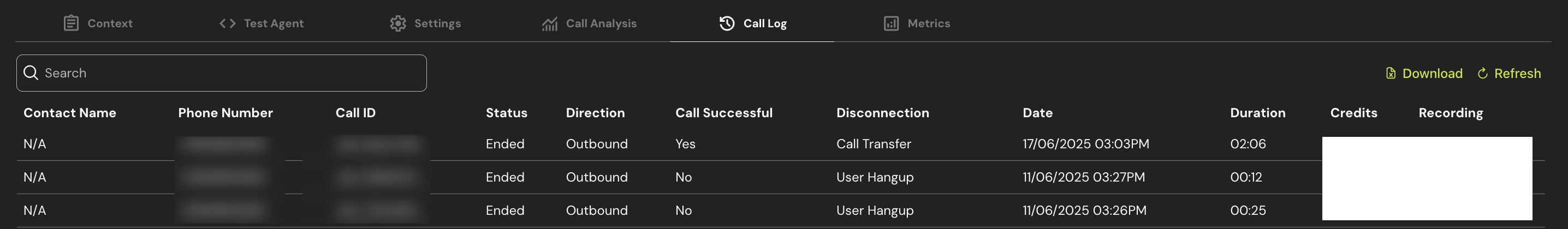Image resolution: width=1568 pixels, height=229 pixels.
Task: Click the Settings gear icon
Action: pyautogui.click(x=397, y=23)
